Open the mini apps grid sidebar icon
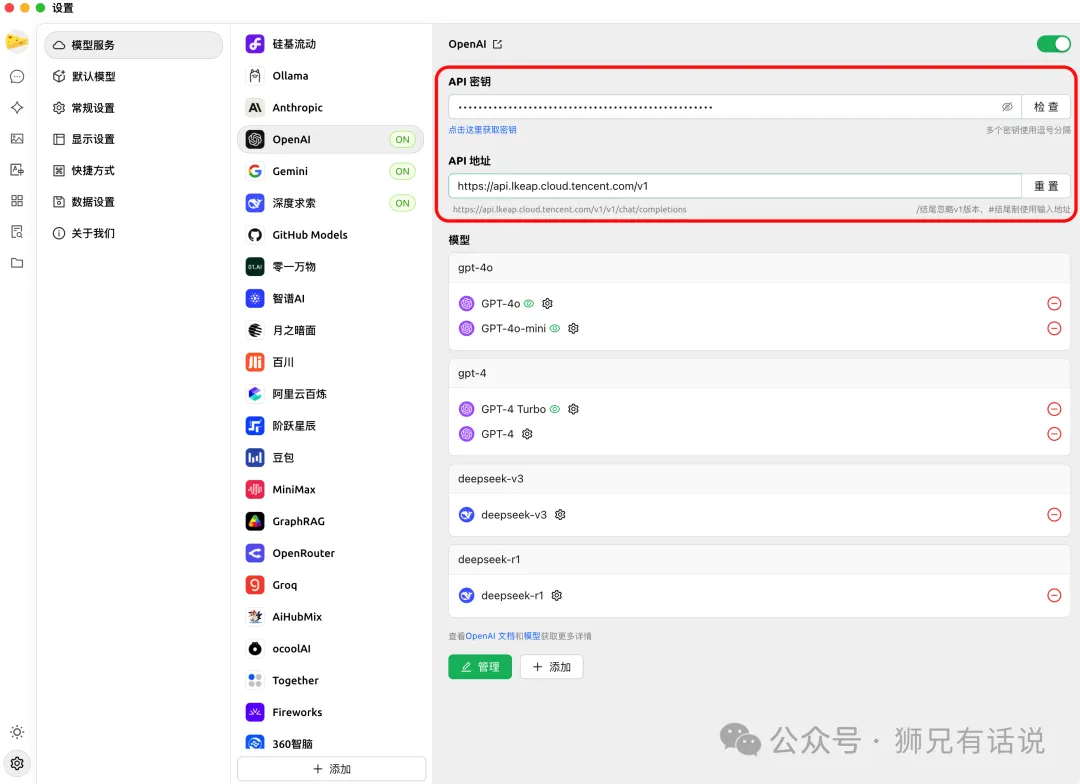 [17, 200]
